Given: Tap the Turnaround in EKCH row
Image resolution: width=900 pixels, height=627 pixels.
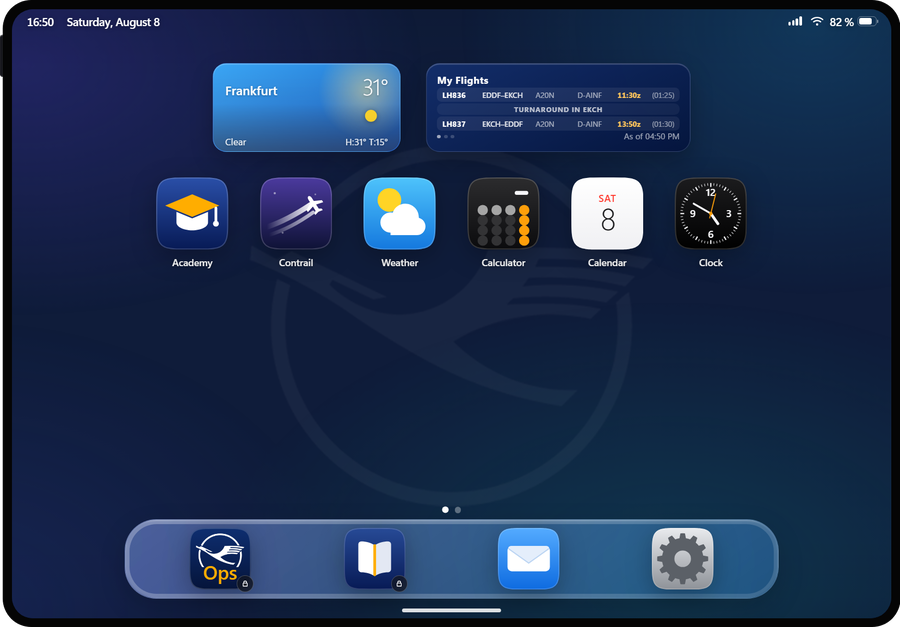Looking at the screenshot, I should [558, 110].
